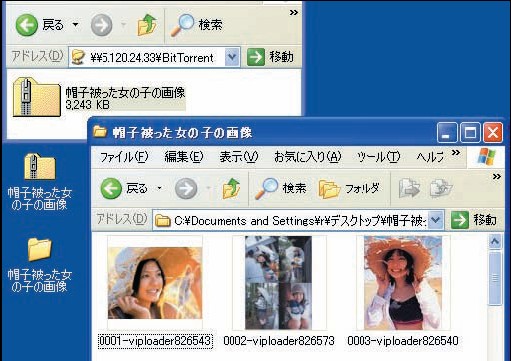The height and width of the screenshot is (361, 511).
Task: Select thumbnail 0001-viploader826543
Action: [x=155, y=283]
